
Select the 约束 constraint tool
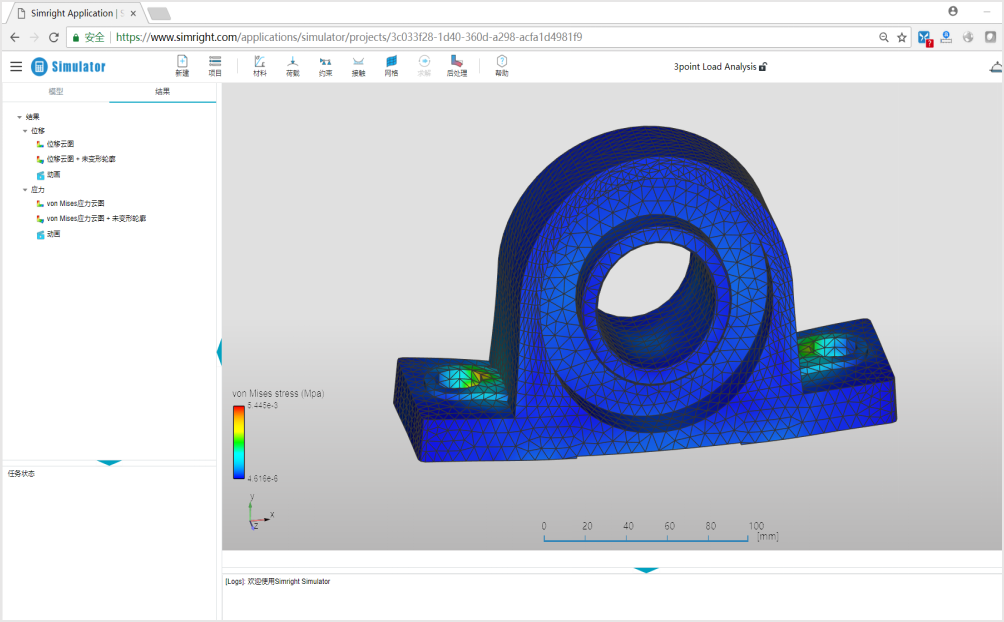click(x=325, y=65)
